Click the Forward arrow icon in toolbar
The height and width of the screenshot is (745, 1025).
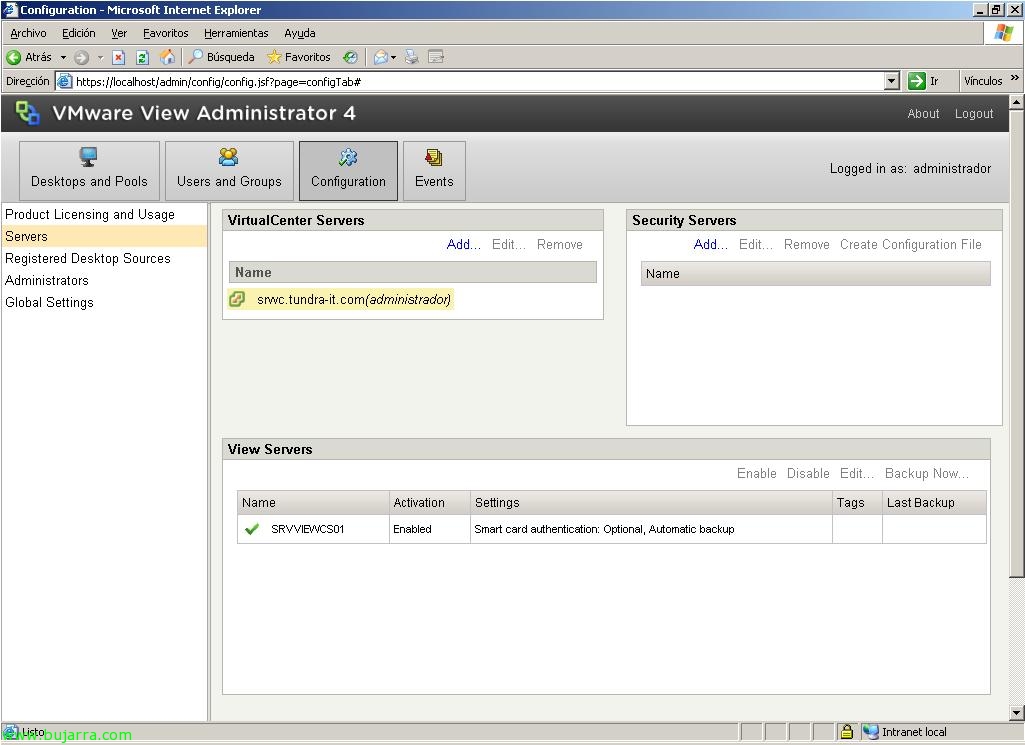(81, 58)
